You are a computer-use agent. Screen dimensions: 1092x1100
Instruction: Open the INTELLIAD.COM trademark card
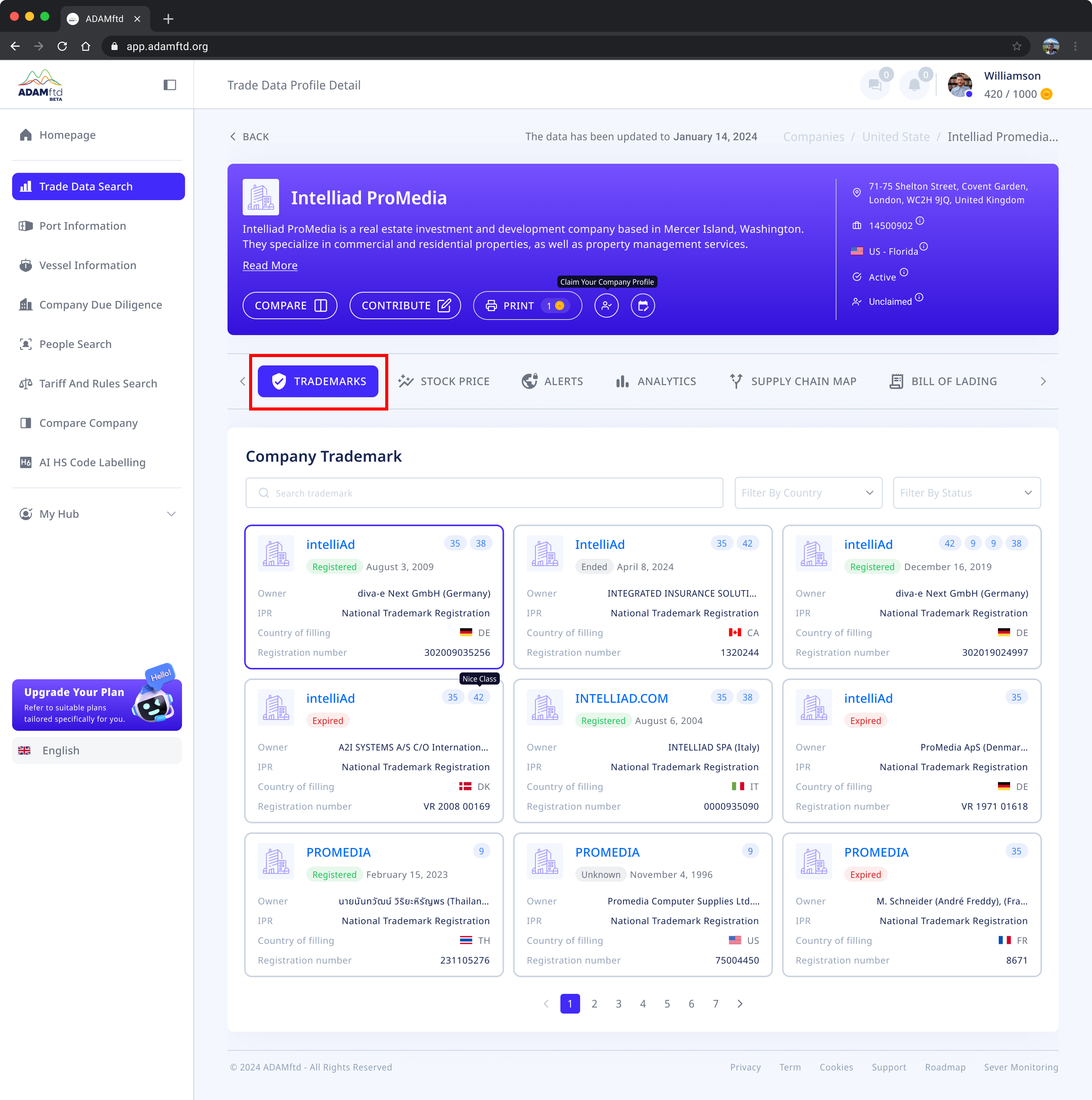[x=643, y=751]
